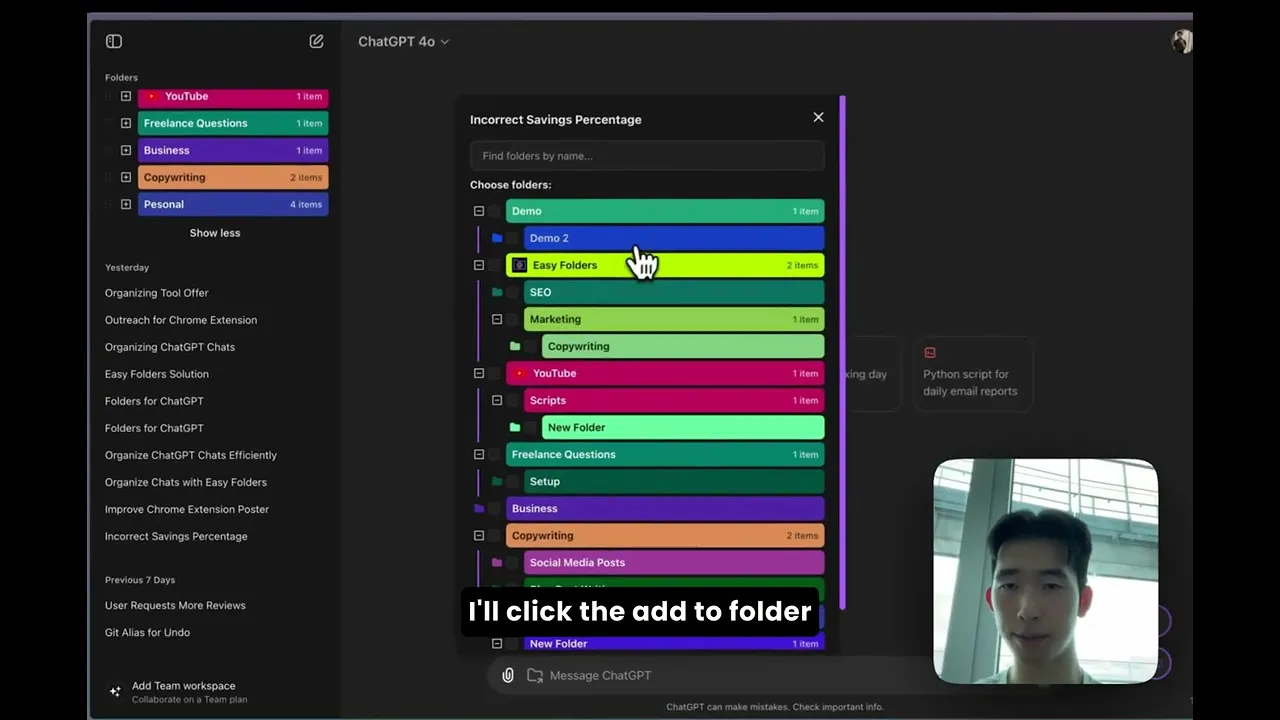Select the orange Copywriting row in dialog
Screen dimensions: 1280x720
[665, 535]
